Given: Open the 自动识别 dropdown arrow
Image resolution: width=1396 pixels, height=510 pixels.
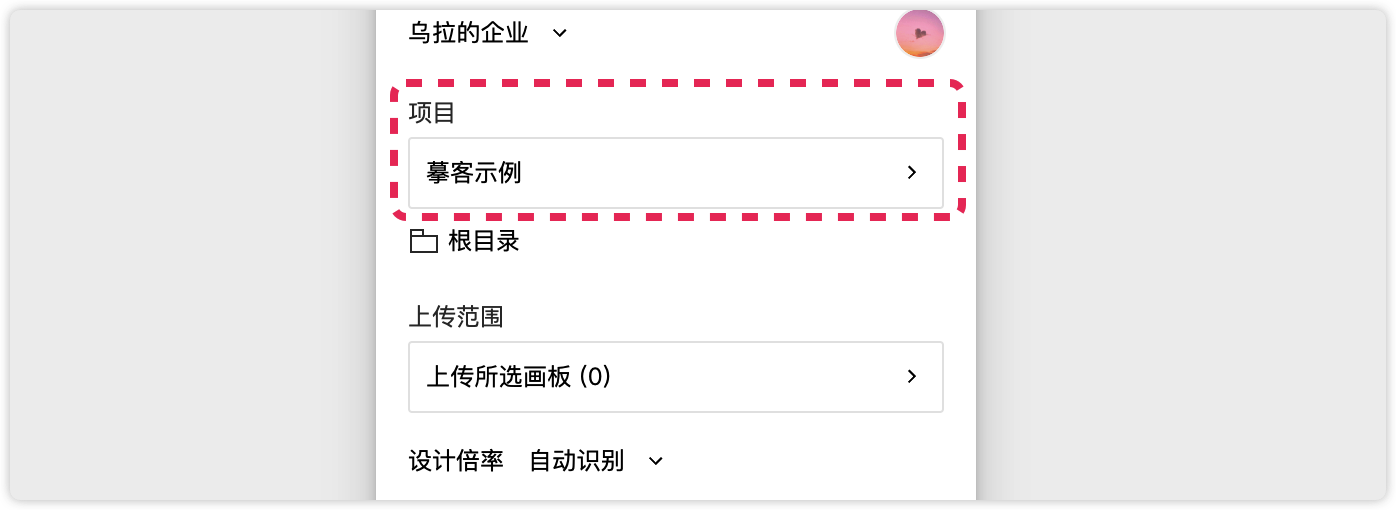Looking at the screenshot, I should click(x=656, y=461).
